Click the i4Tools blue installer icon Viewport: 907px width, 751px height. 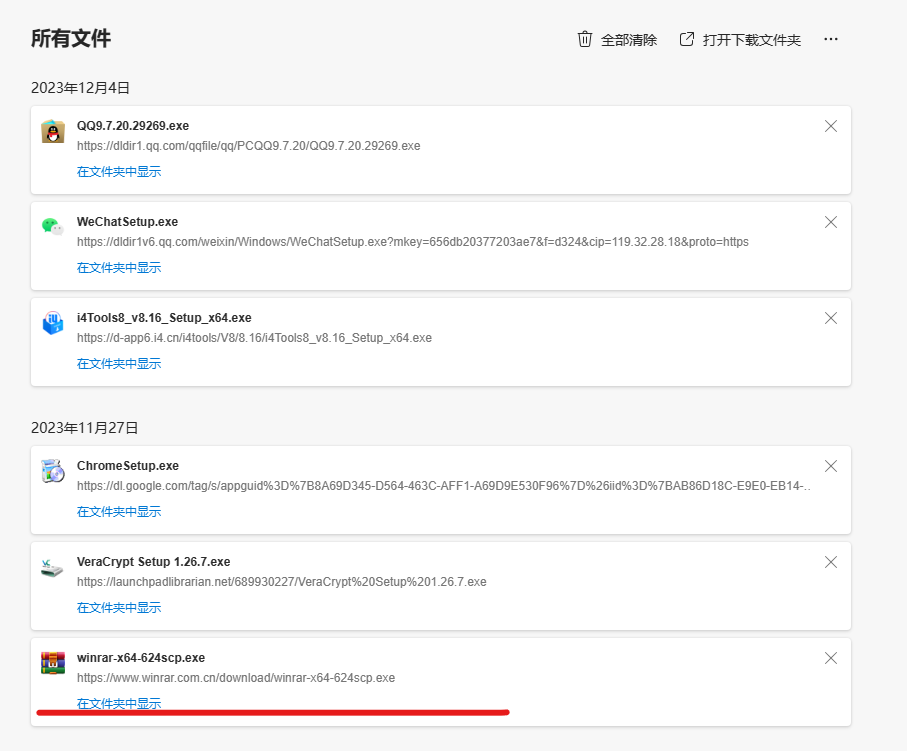(53, 323)
